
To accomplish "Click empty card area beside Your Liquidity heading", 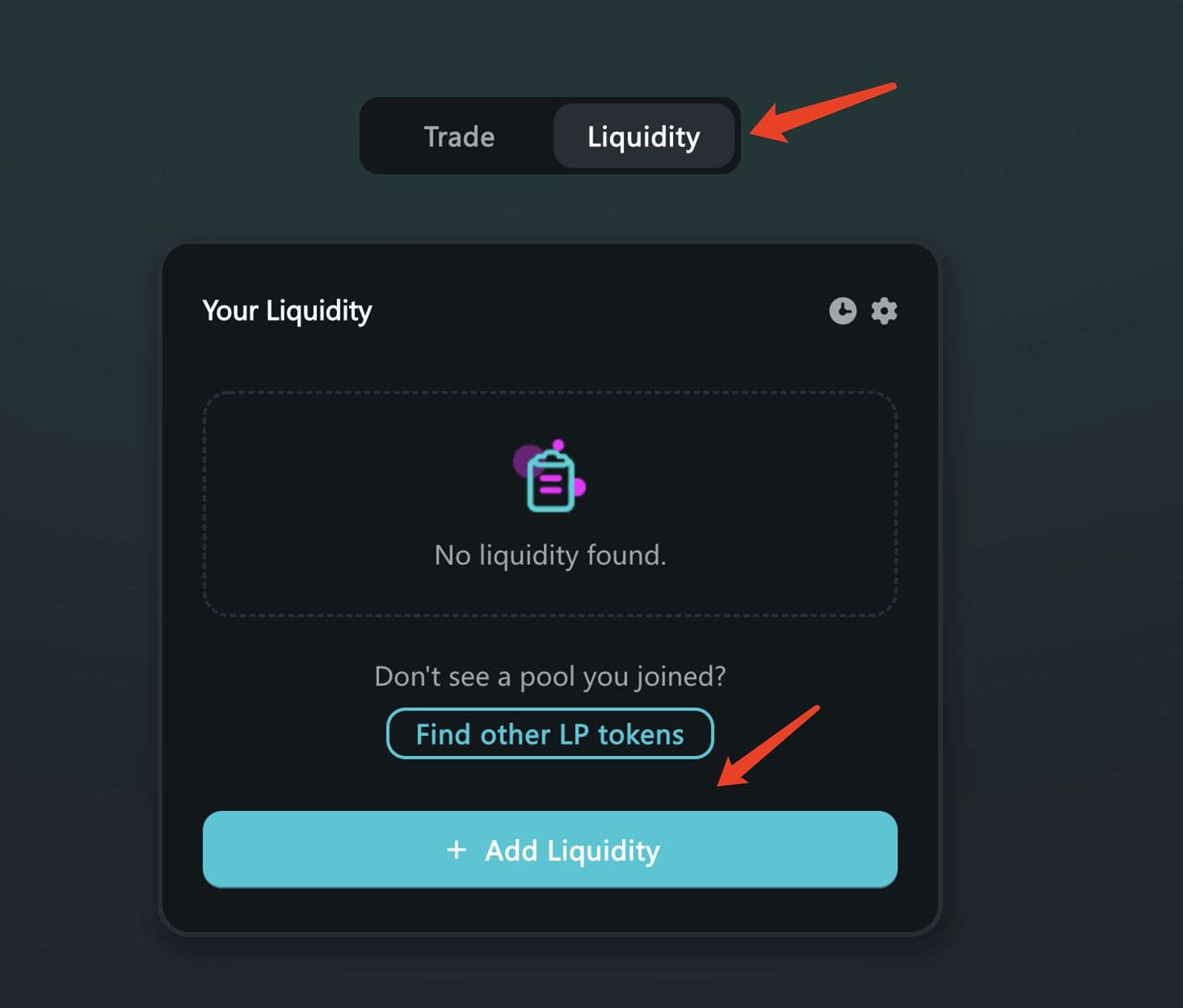I will tap(598, 311).
